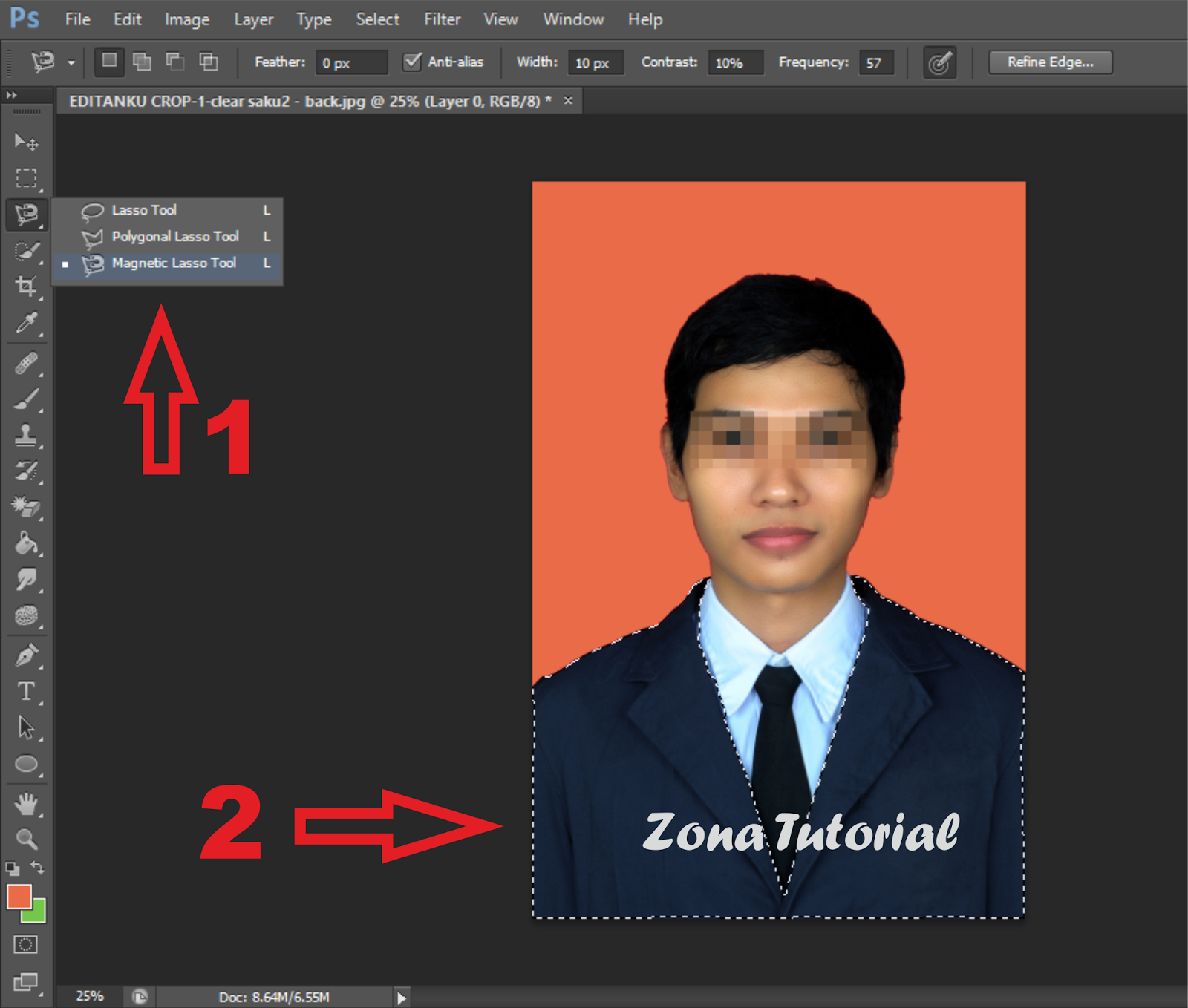The width and height of the screenshot is (1188, 1008).
Task: Select the Smudge tool
Action: 26,579
